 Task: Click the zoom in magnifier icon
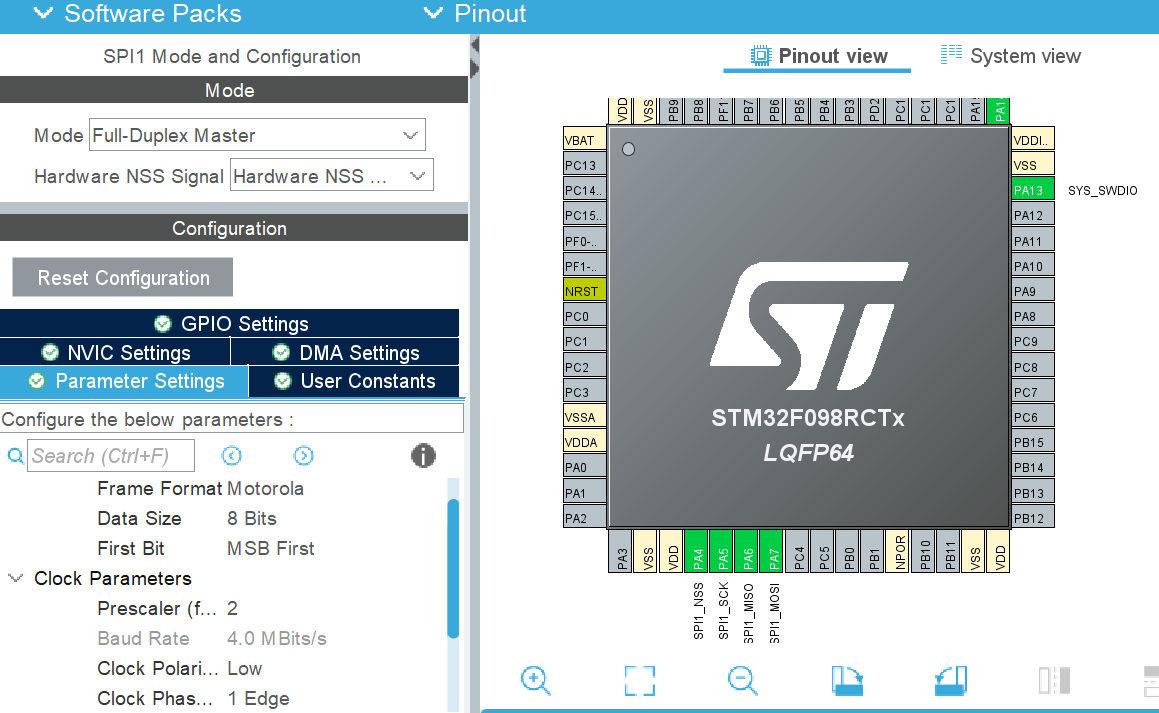tap(536, 680)
